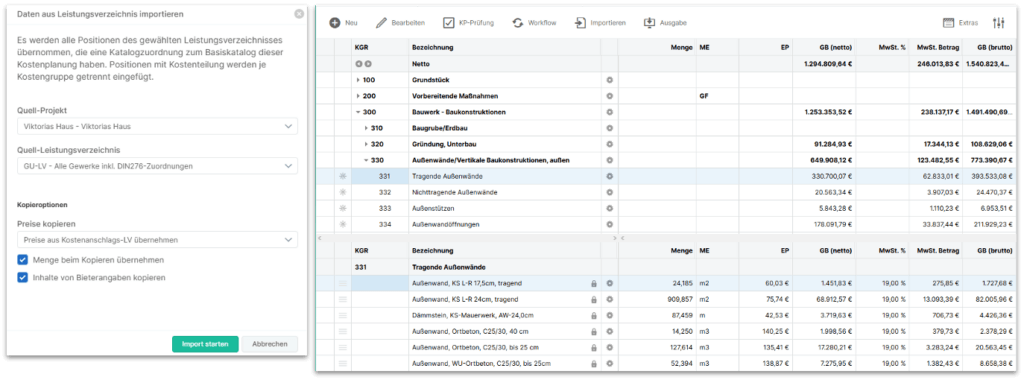The height and width of the screenshot is (380, 1024).
Task: Click the Import starten button
Action: click(x=205, y=344)
